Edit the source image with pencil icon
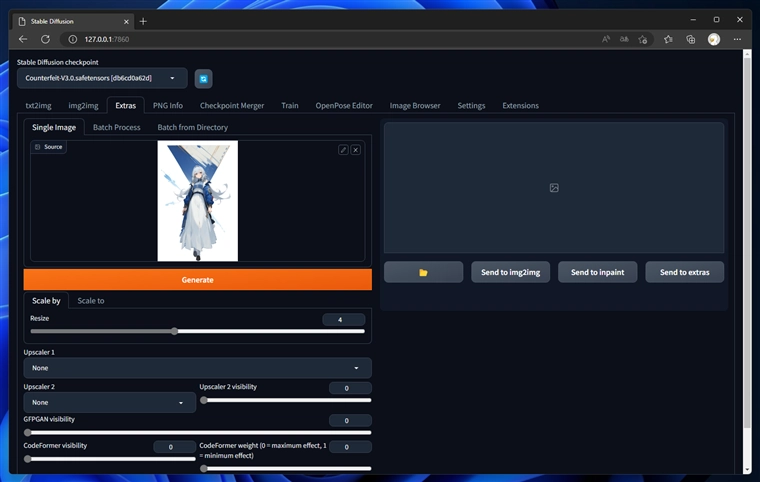The image size is (760, 482). [x=343, y=150]
